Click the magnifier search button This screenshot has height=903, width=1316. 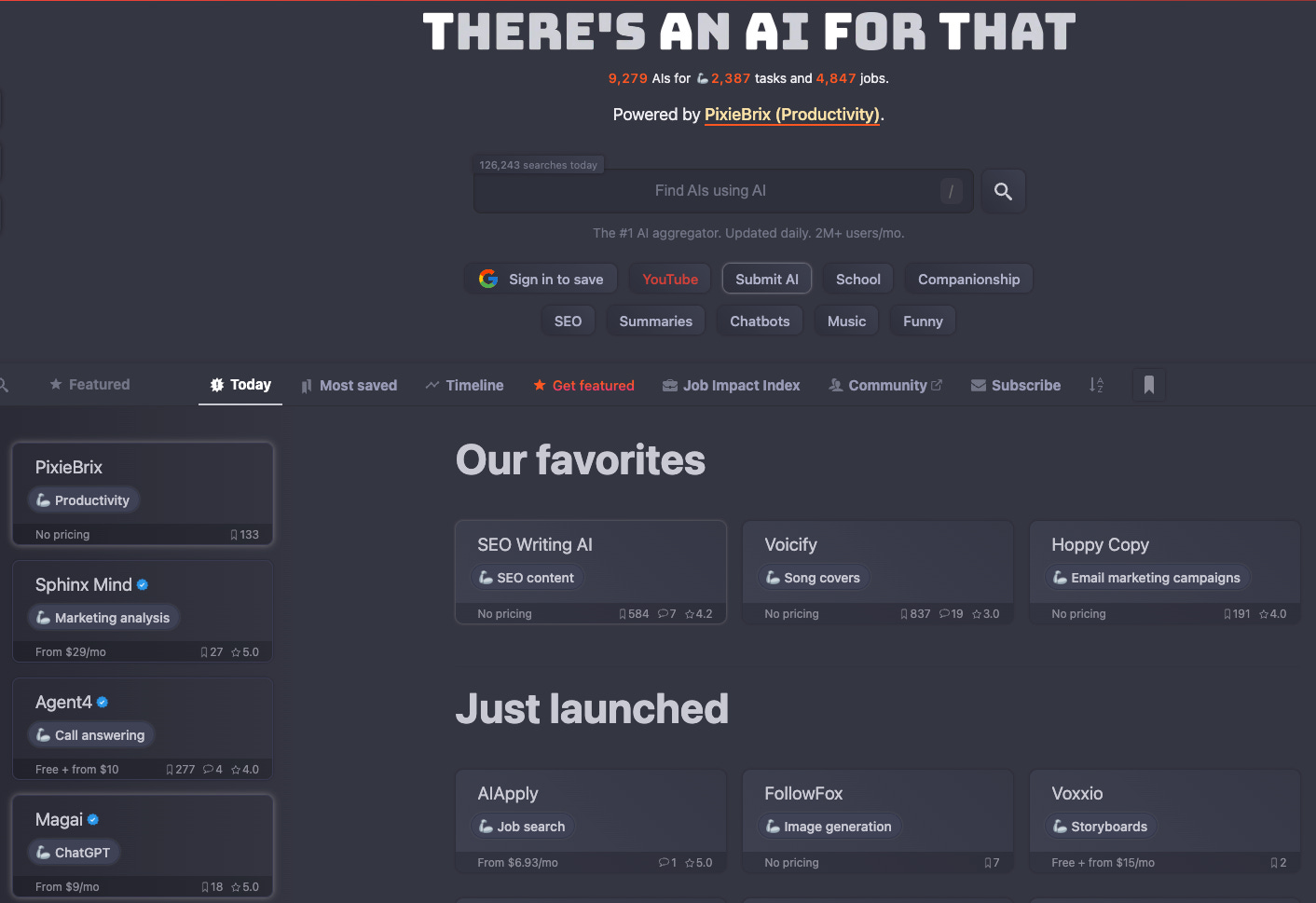tap(1003, 191)
